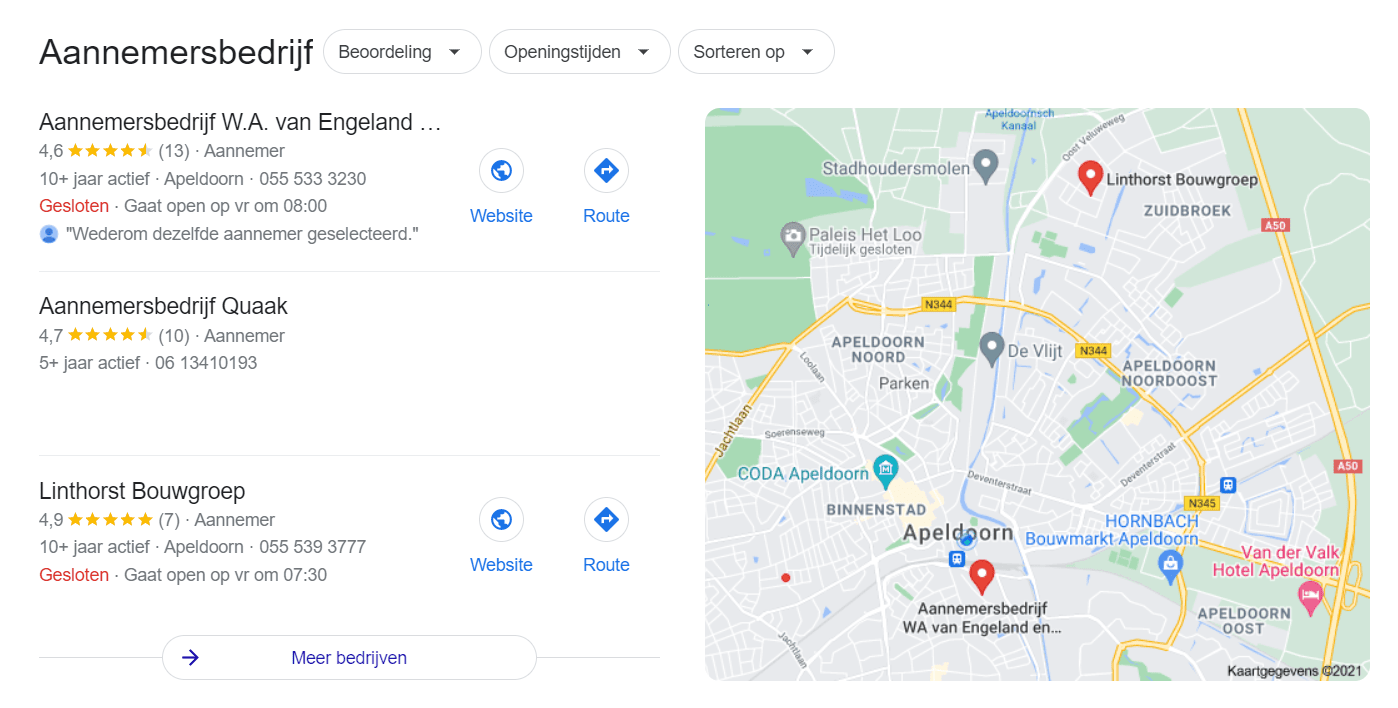Click Stadhoudersmolen gray map marker

pos(986,167)
